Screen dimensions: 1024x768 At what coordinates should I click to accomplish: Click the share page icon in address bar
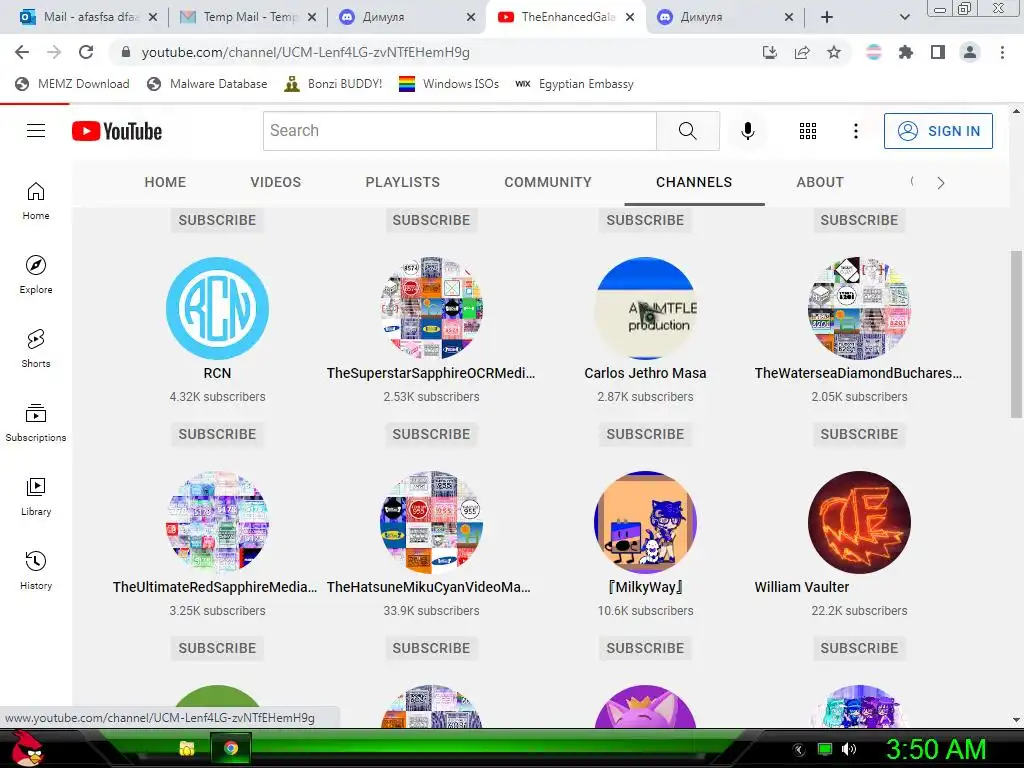802,52
